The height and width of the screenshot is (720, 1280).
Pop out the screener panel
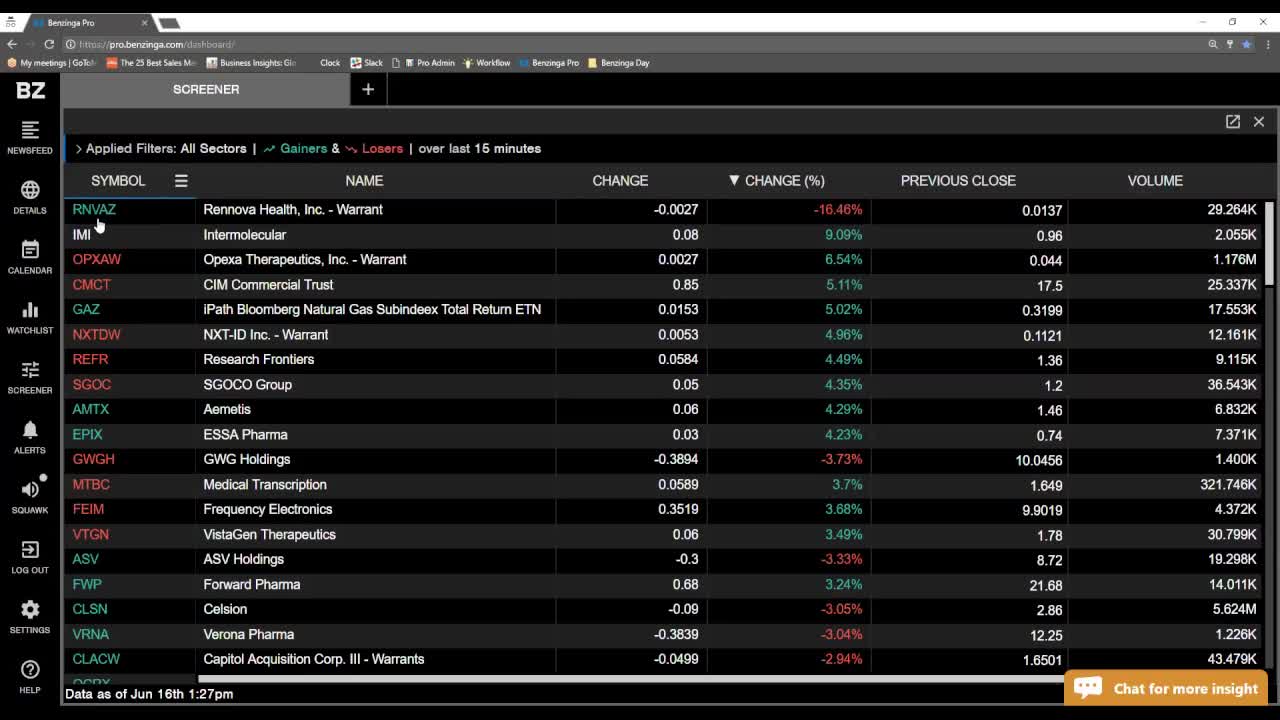1233,121
